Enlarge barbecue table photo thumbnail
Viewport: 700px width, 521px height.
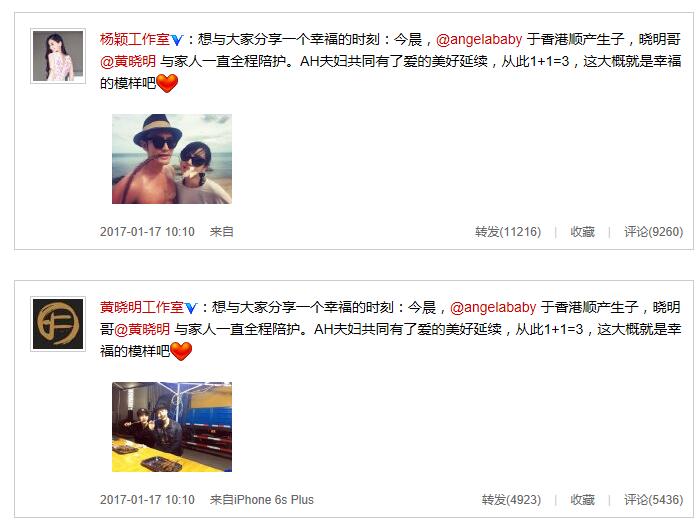[x=172, y=427]
